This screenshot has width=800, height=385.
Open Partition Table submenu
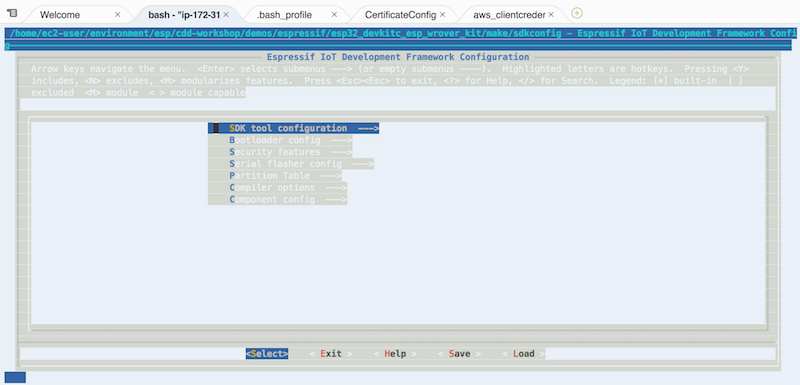[274, 175]
